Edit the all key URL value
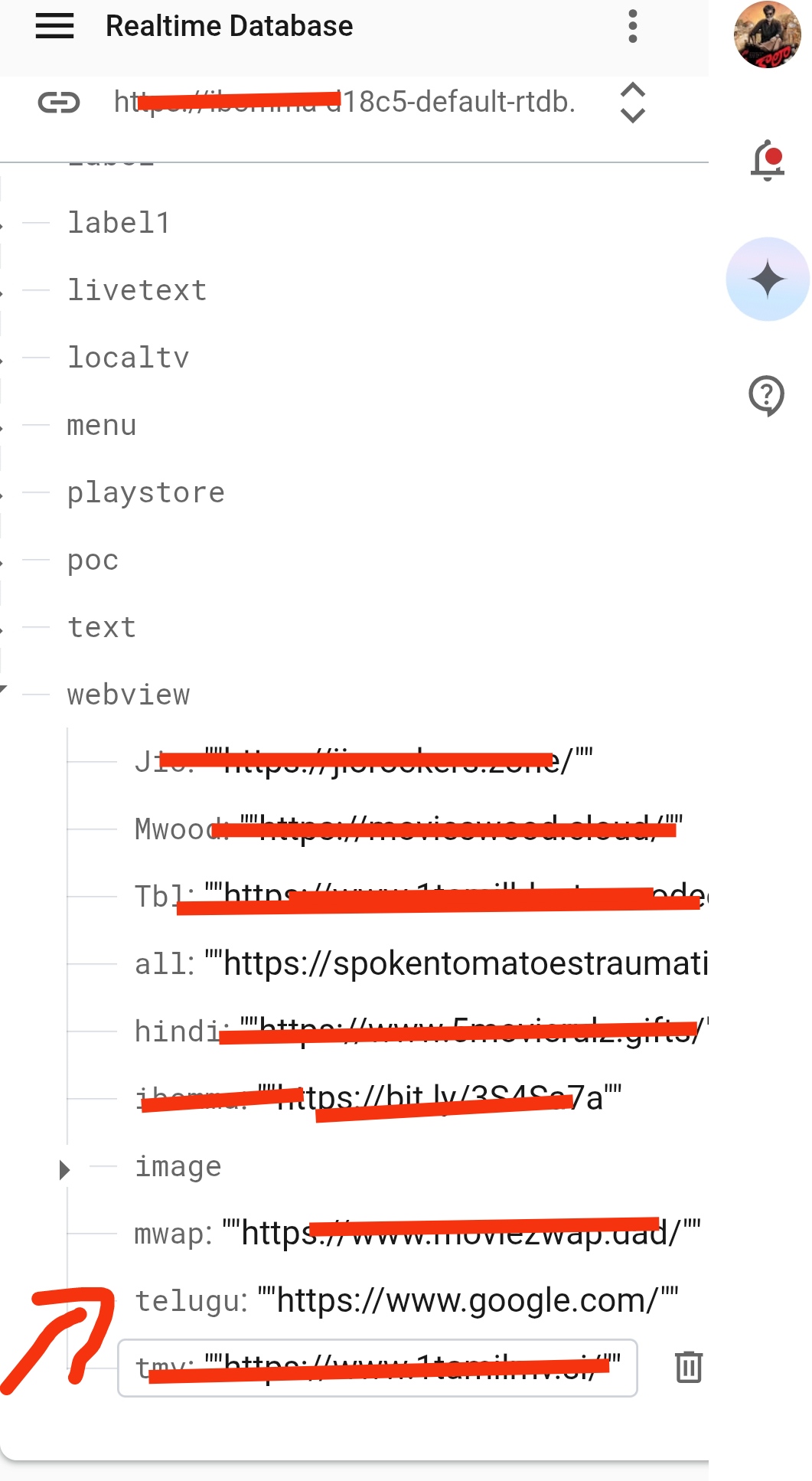This screenshot has height=1481, width=812. tap(457, 963)
